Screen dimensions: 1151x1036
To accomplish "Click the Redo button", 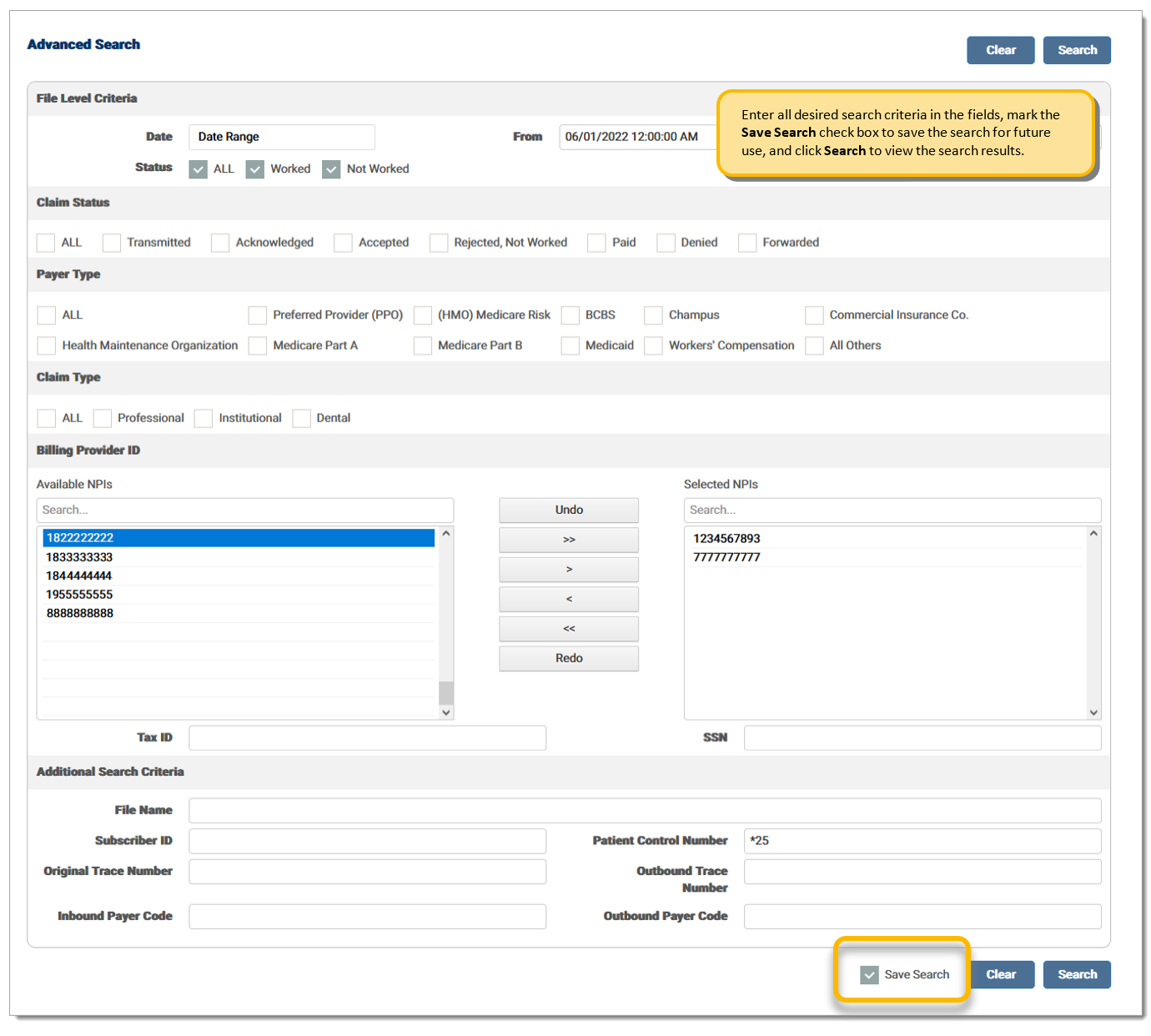I will click(x=569, y=658).
